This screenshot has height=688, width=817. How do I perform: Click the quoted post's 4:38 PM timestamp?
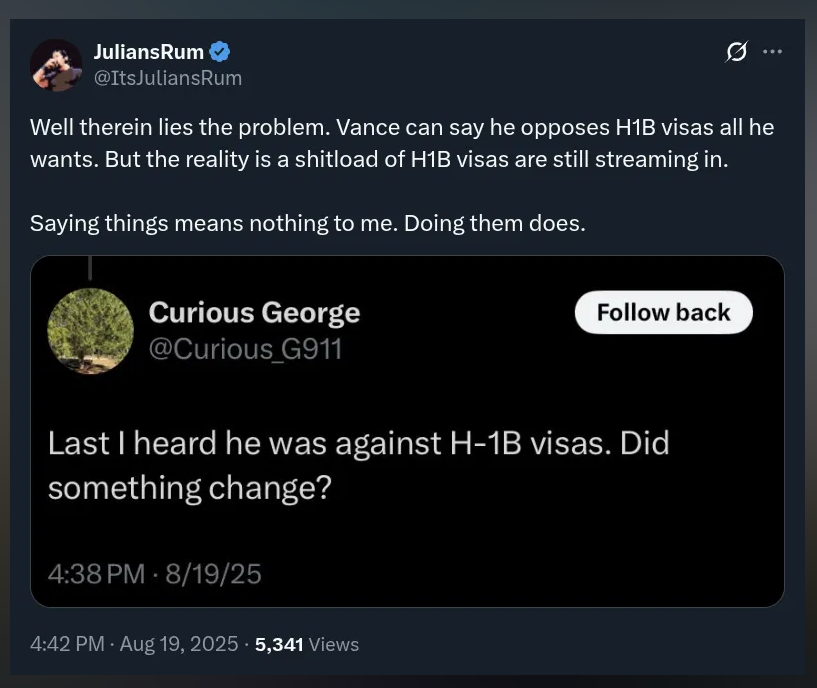click(x=96, y=573)
